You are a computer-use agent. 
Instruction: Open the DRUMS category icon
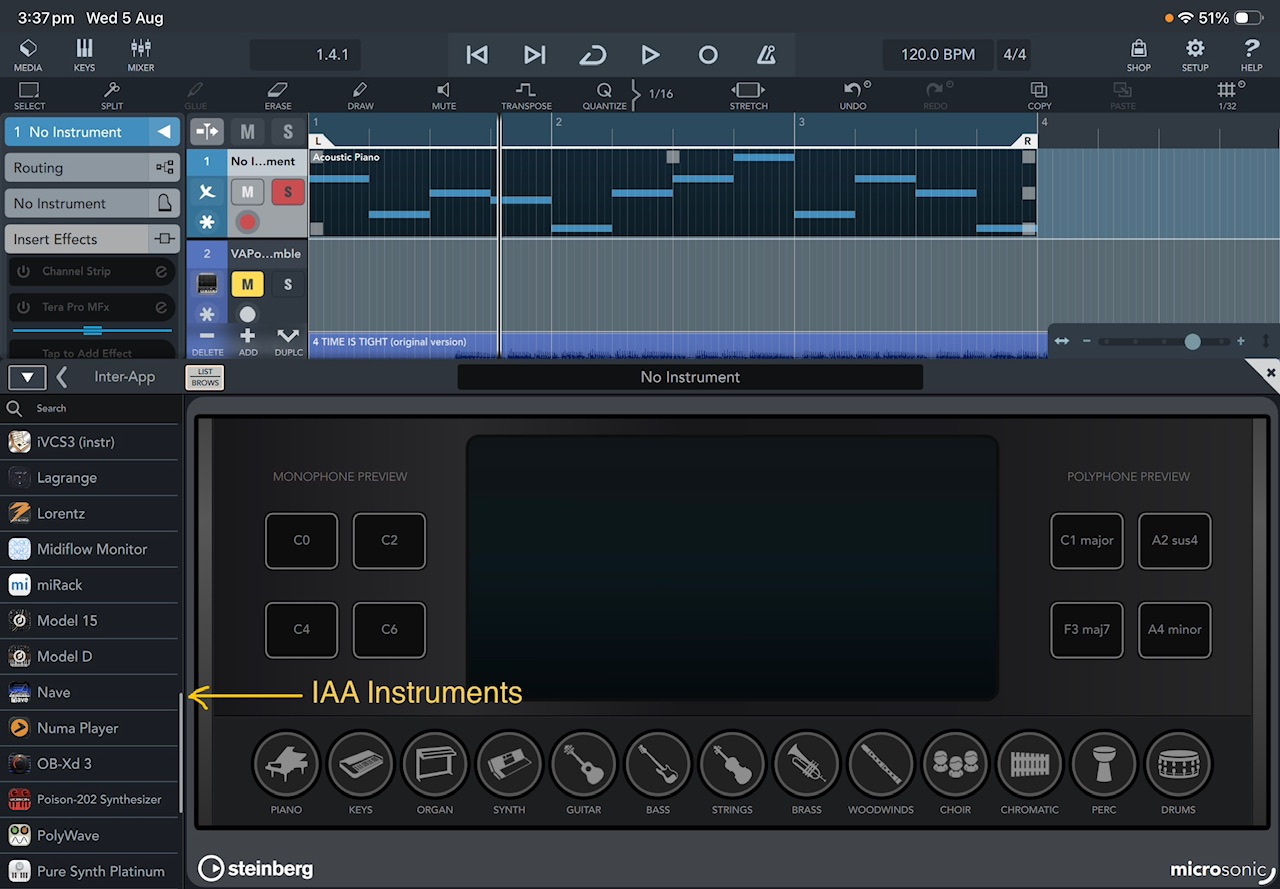point(1178,765)
